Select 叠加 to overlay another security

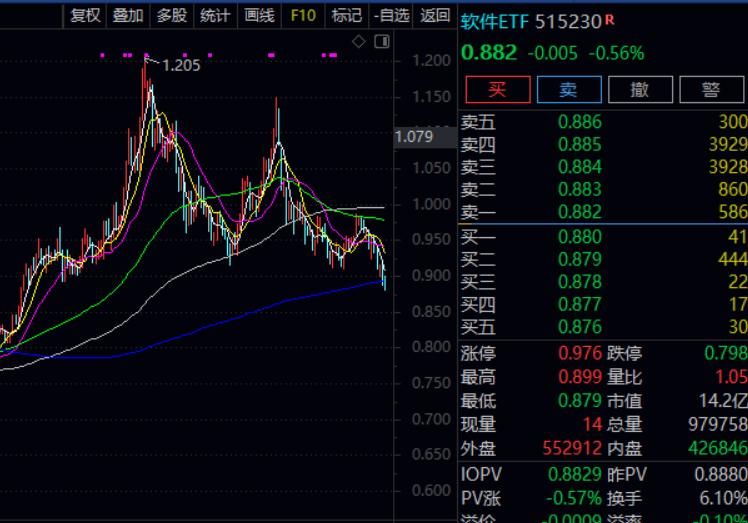coord(128,15)
